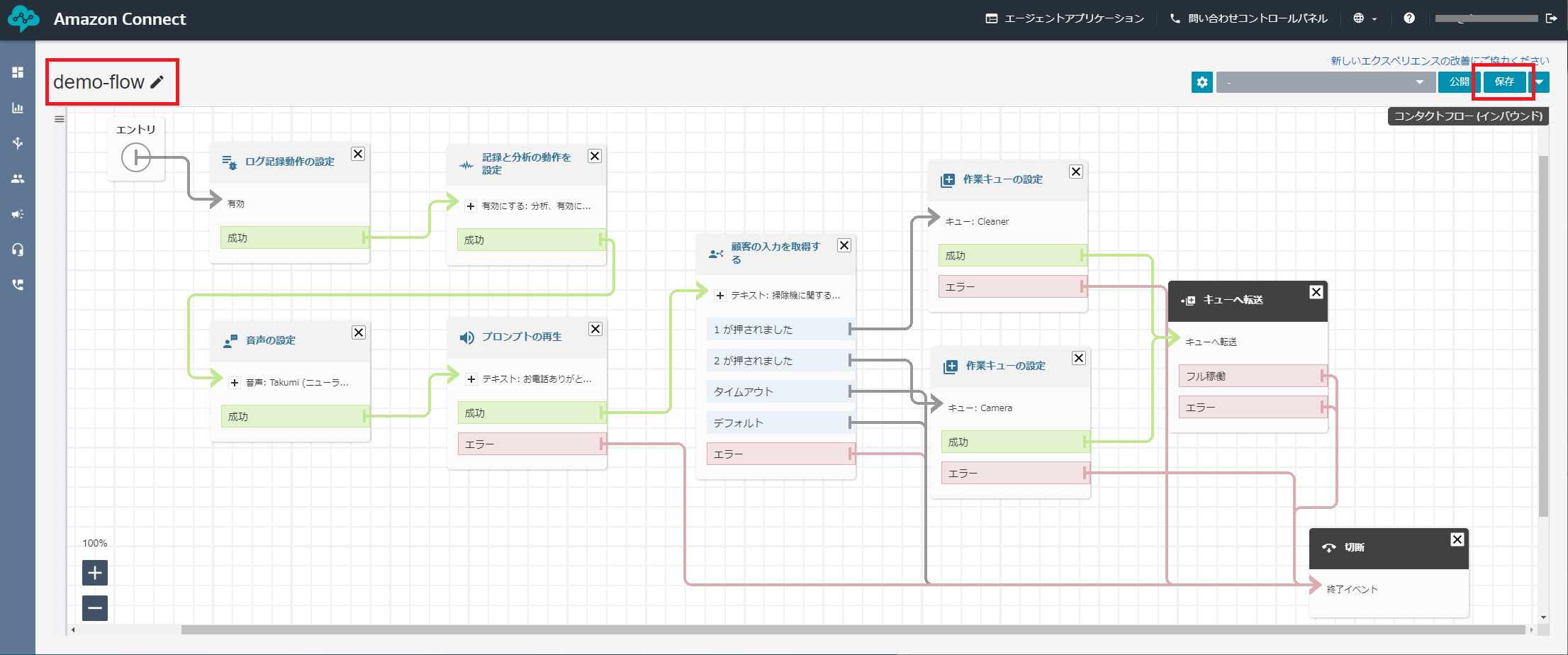Expand 有効にする: 分析 details plus
The image size is (1568, 655).
(471, 206)
